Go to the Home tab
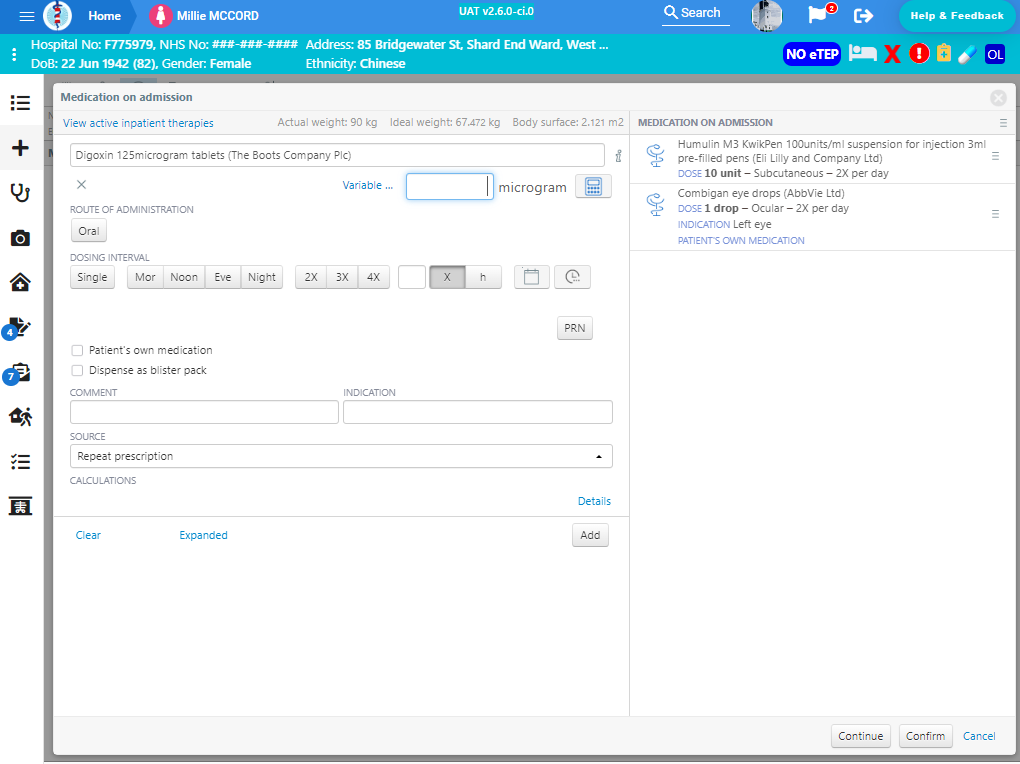This screenshot has height=764, width=1020. 105,16
